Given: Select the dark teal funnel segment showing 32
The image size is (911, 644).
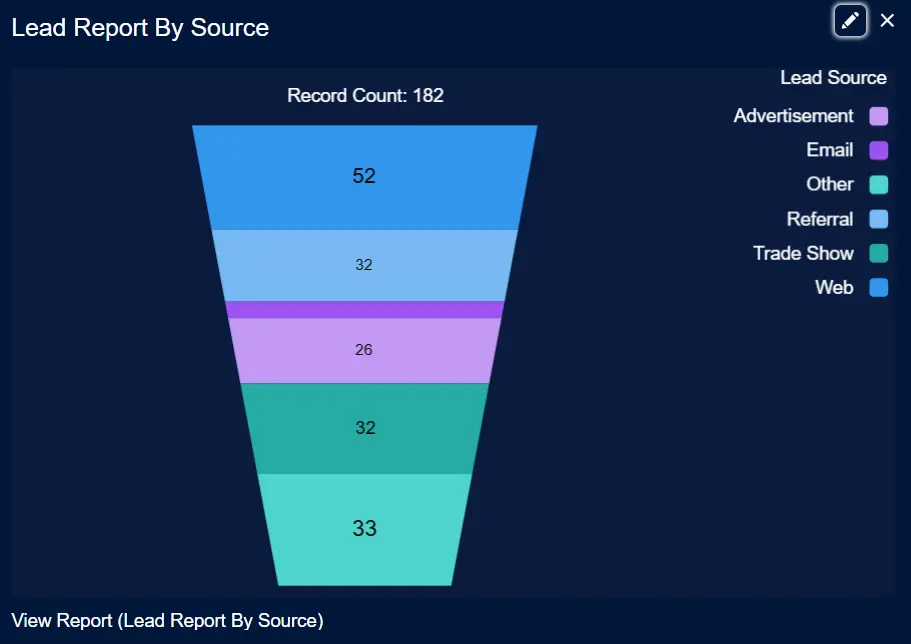Looking at the screenshot, I should (x=364, y=428).
